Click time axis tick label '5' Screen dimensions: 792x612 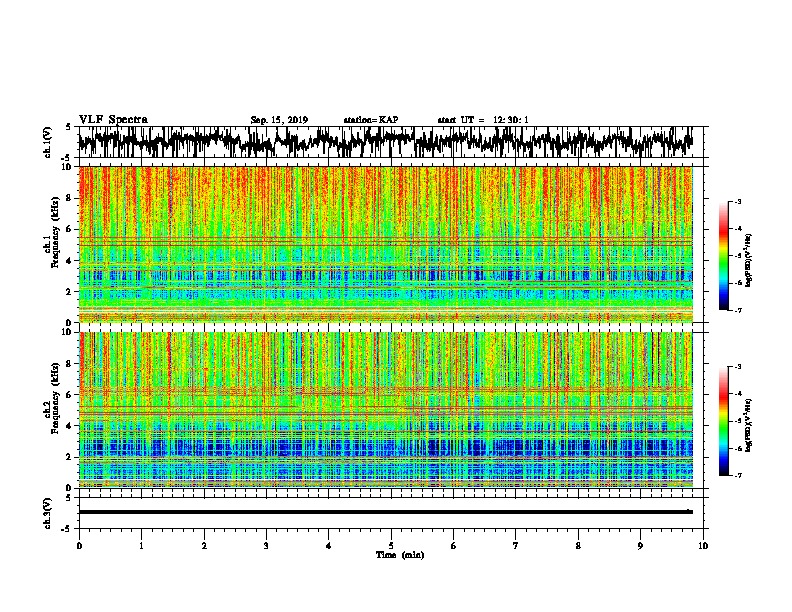(391, 546)
